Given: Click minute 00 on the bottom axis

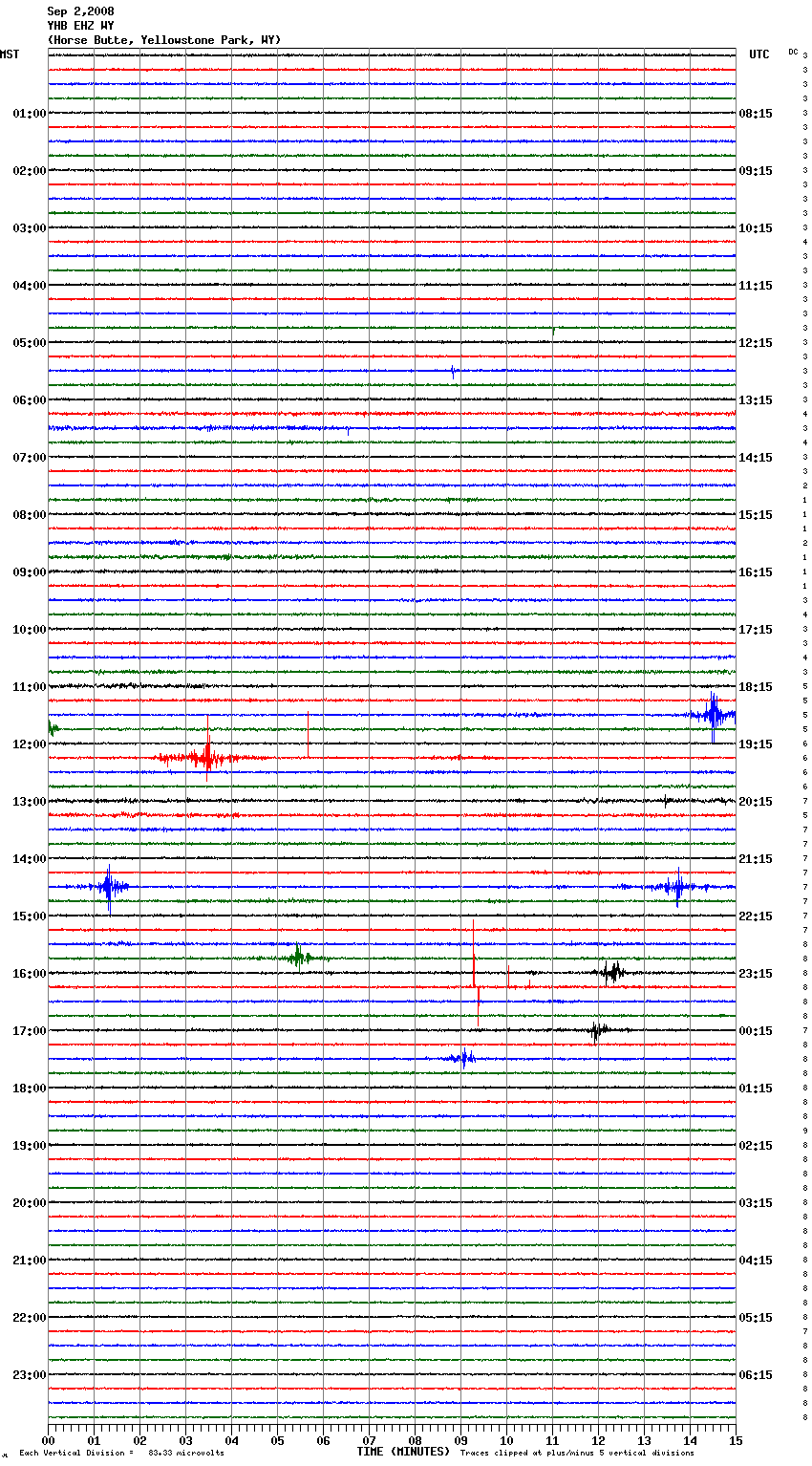Looking at the screenshot, I should [49, 1440].
